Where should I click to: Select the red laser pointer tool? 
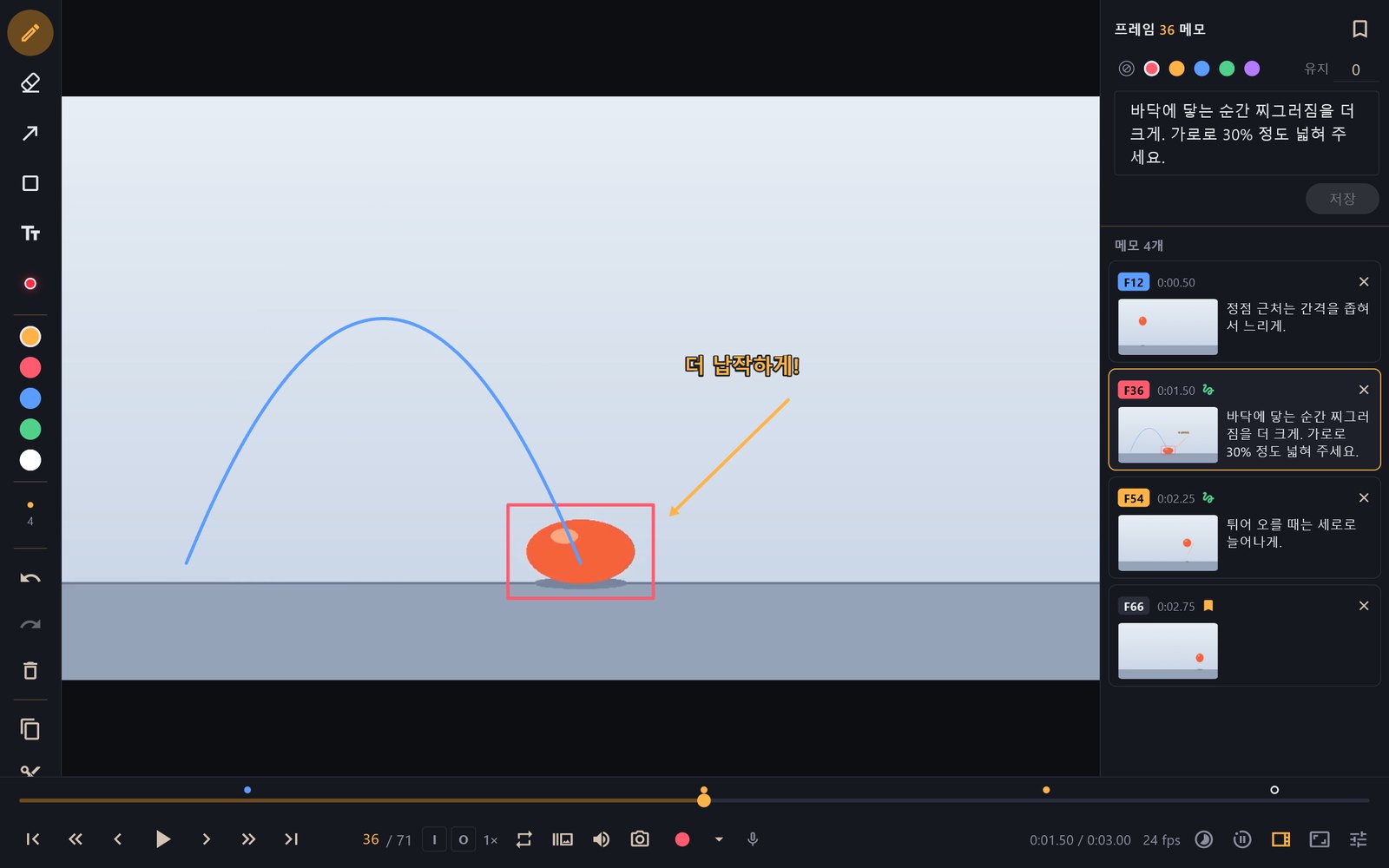tap(30, 284)
